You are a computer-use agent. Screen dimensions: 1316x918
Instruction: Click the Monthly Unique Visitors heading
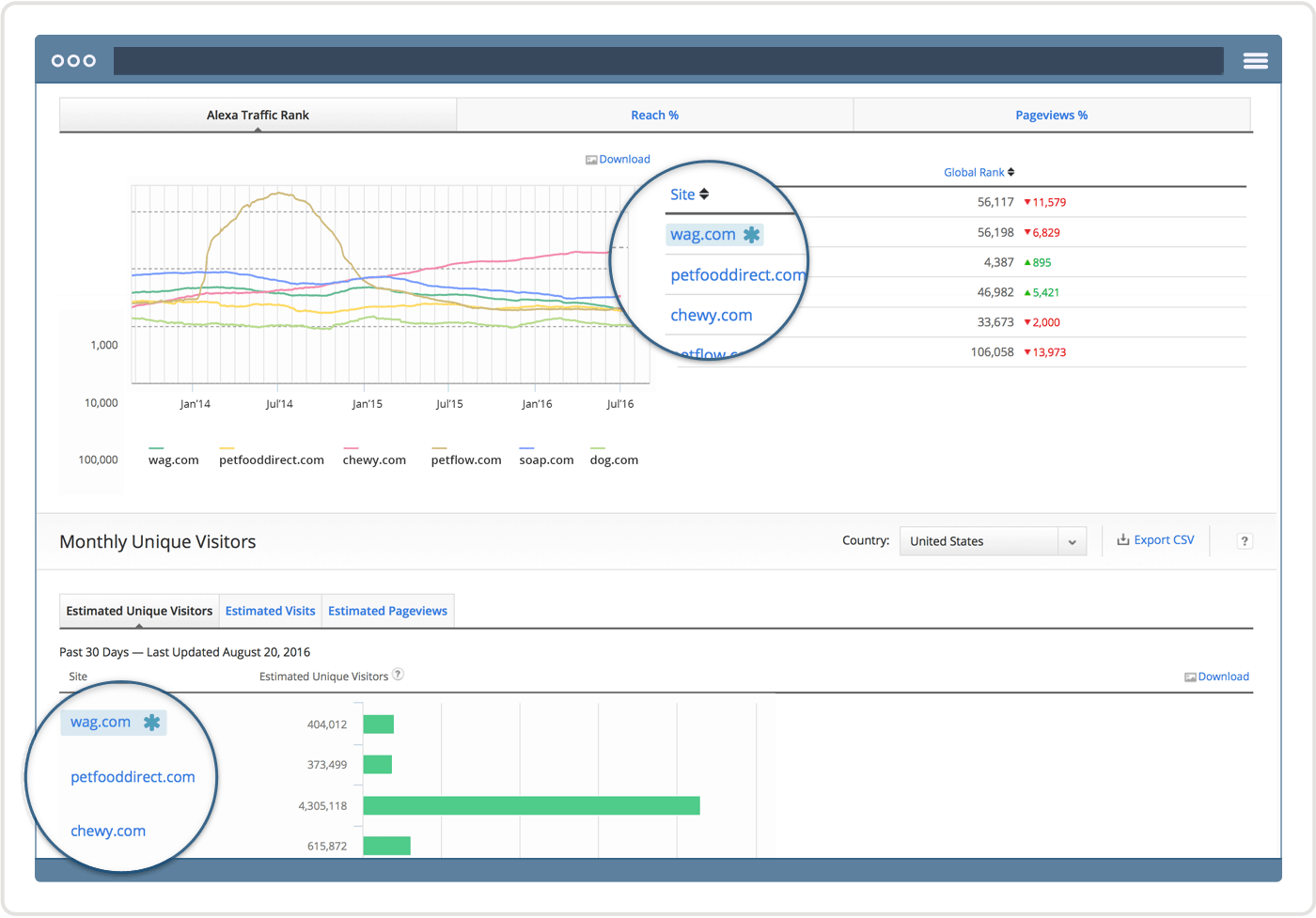pos(158,542)
